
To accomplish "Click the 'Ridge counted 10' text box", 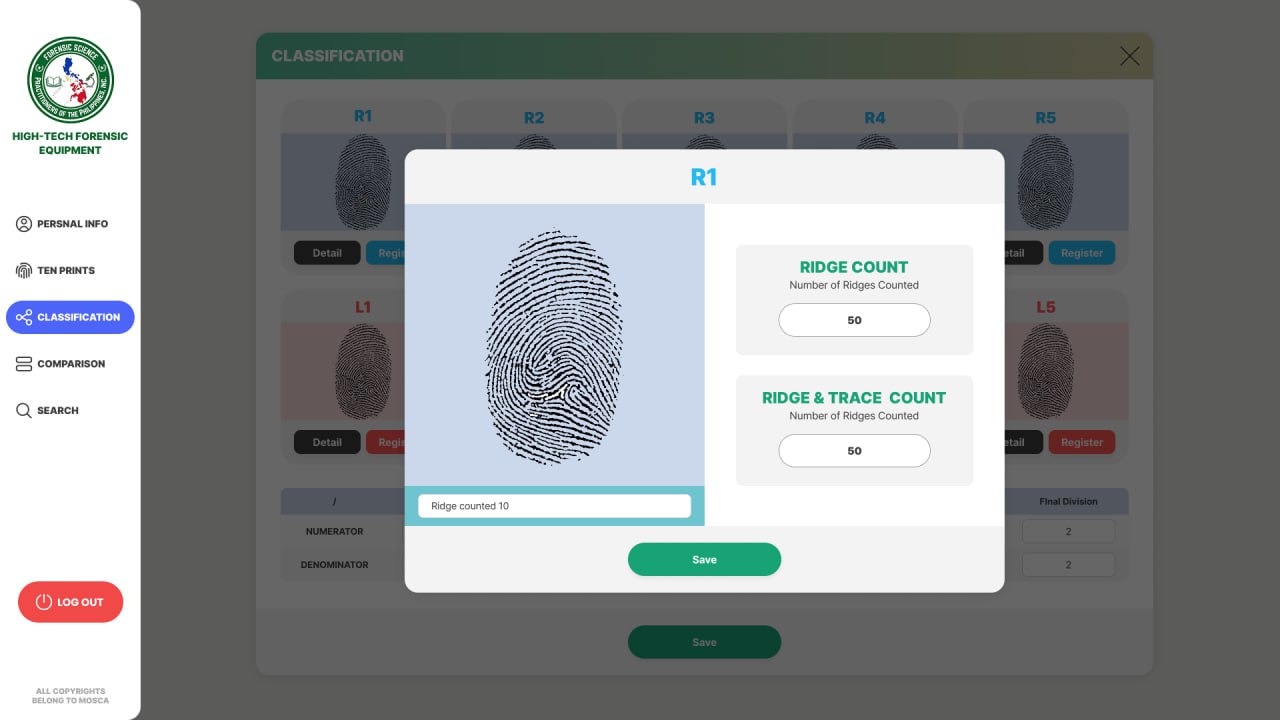I will (554, 506).
